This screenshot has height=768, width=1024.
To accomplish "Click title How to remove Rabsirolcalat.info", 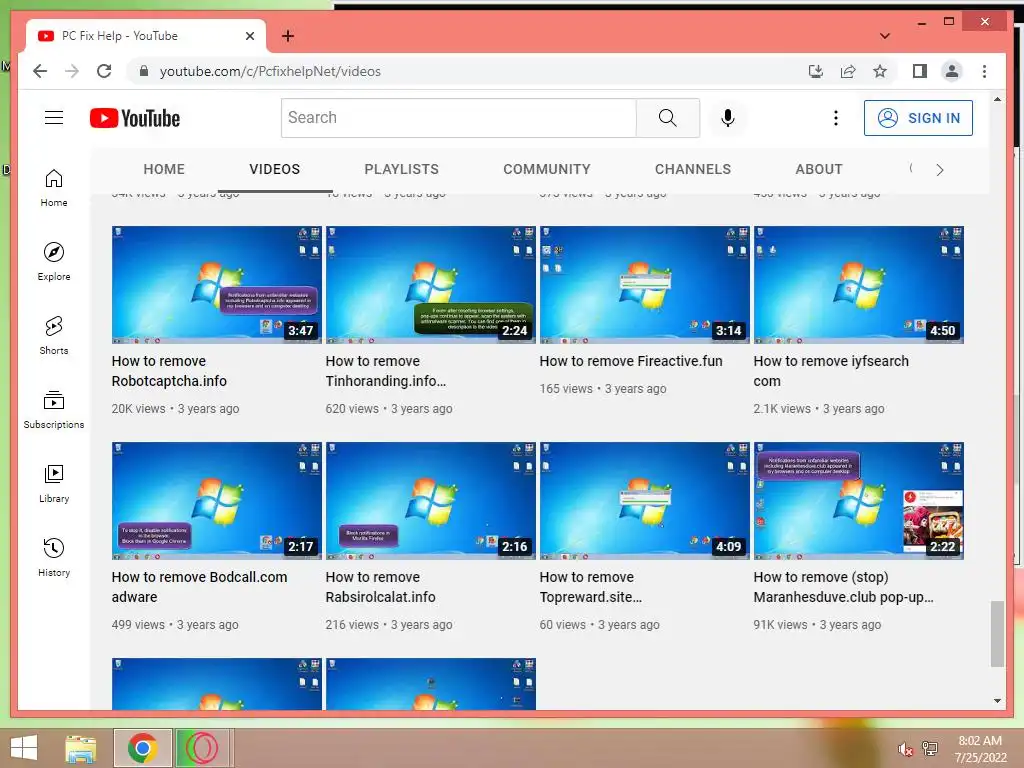I will click(x=380, y=587).
